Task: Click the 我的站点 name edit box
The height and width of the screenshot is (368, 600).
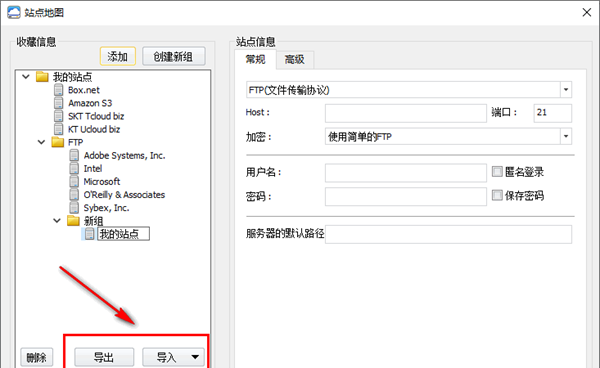Action: (123, 234)
